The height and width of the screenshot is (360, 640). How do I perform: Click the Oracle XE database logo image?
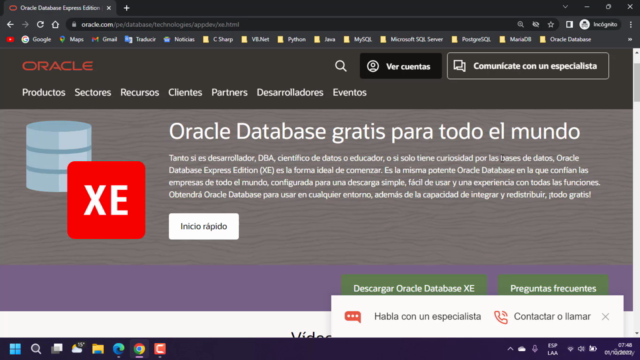[x=86, y=180]
